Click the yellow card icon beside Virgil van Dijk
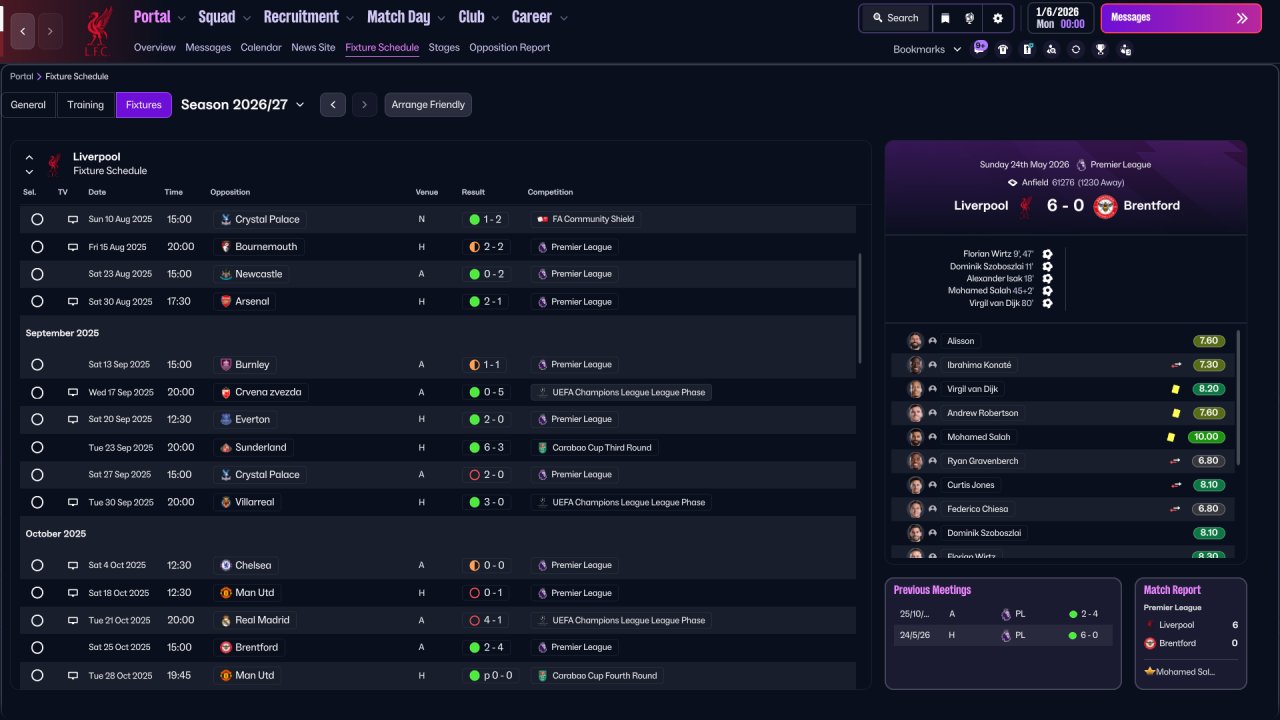Viewport: 1280px width, 720px height. [x=1176, y=389]
